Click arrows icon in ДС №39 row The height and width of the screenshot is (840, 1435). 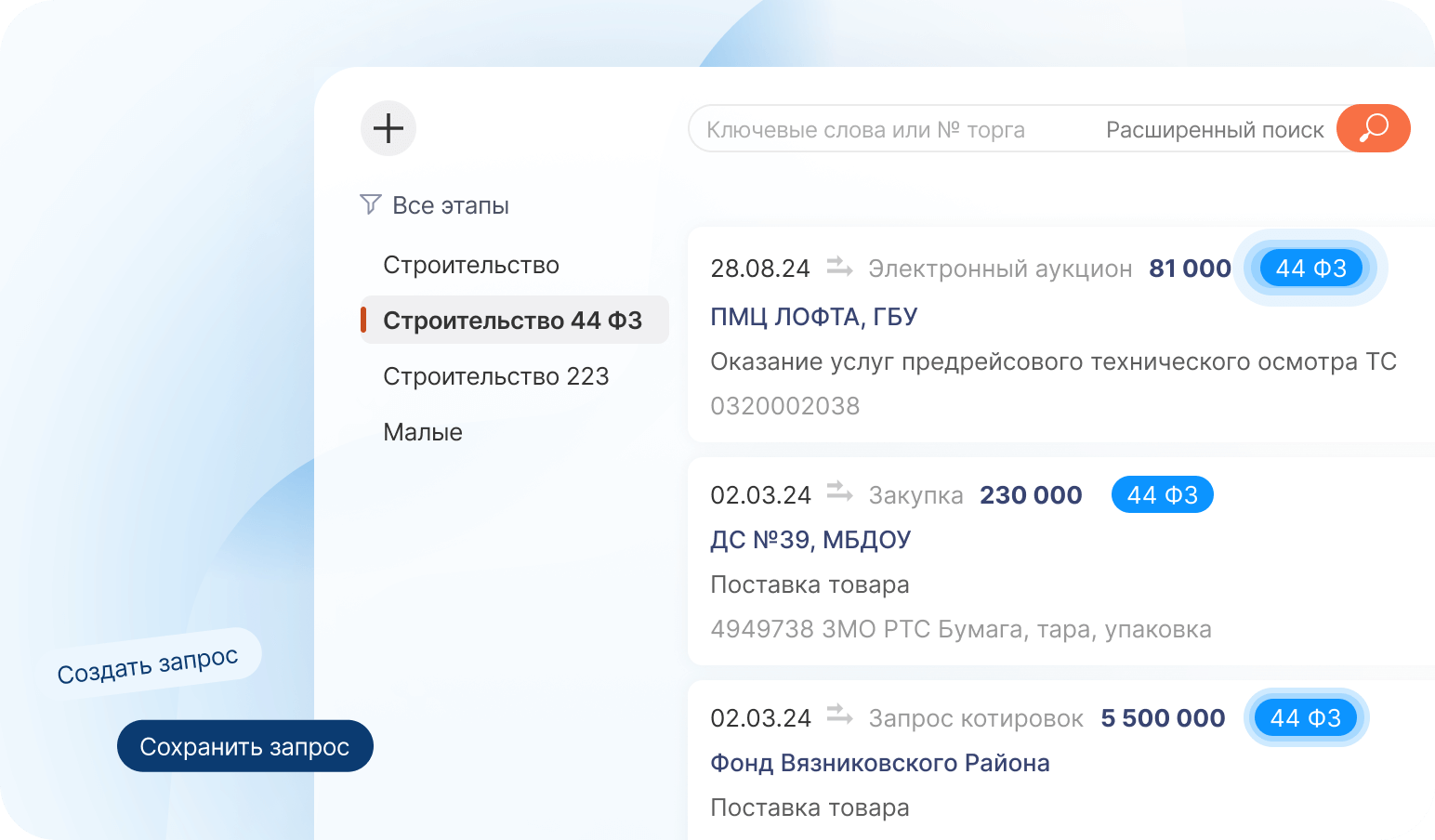tap(840, 491)
